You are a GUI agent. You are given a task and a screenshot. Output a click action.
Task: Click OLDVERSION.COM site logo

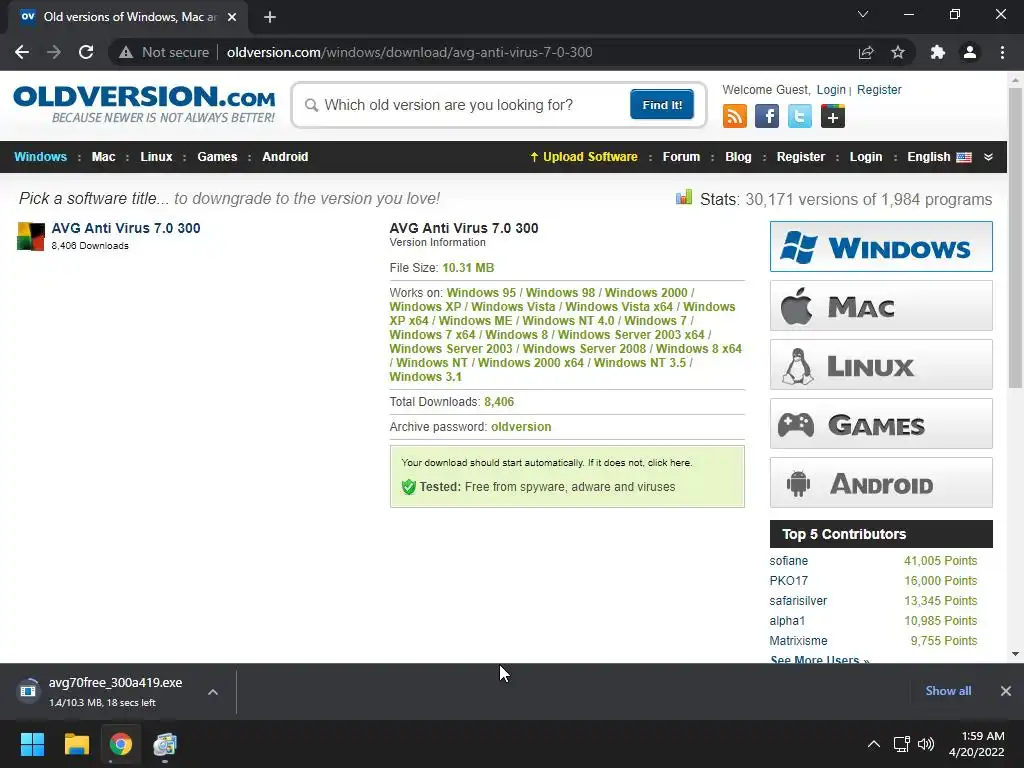[x=144, y=104]
